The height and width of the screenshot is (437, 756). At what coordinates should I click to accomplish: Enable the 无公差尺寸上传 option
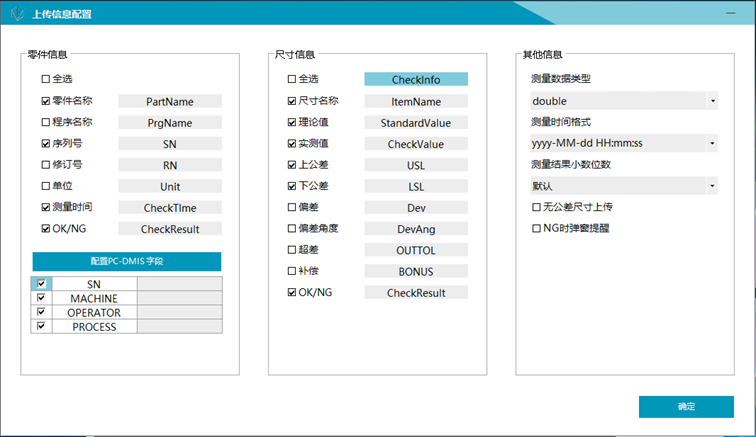pyautogui.click(x=536, y=207)
